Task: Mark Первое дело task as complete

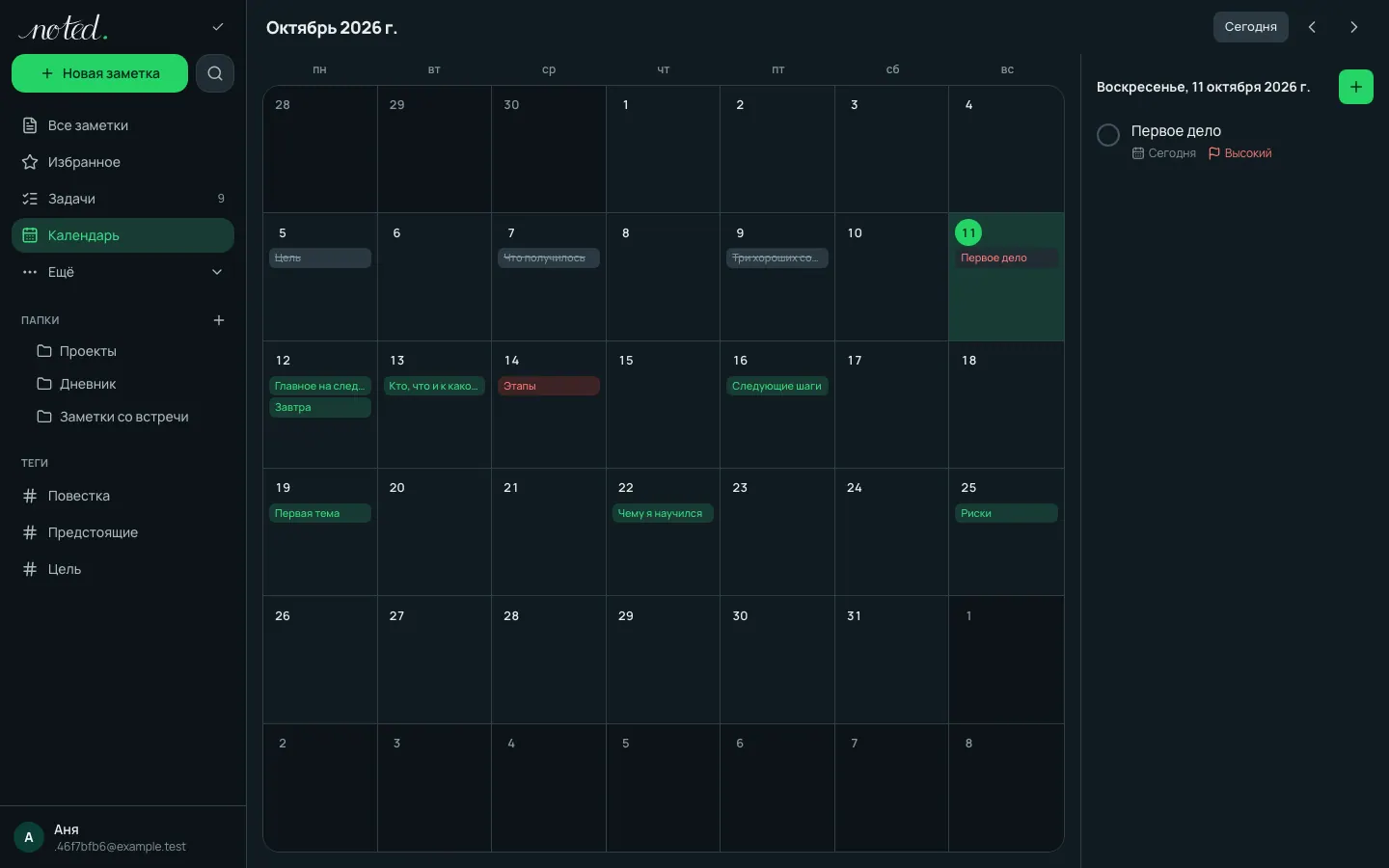Action: click(x=1108, y=135)
